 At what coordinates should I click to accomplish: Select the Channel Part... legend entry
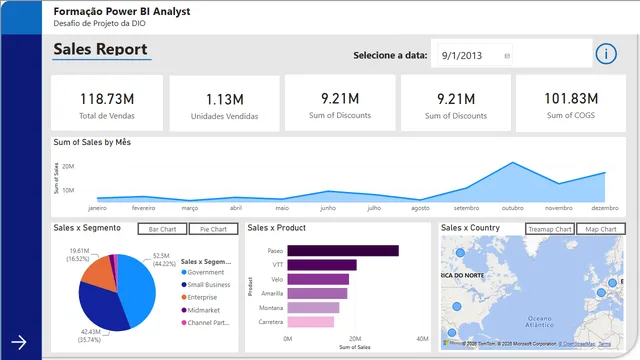205,322
